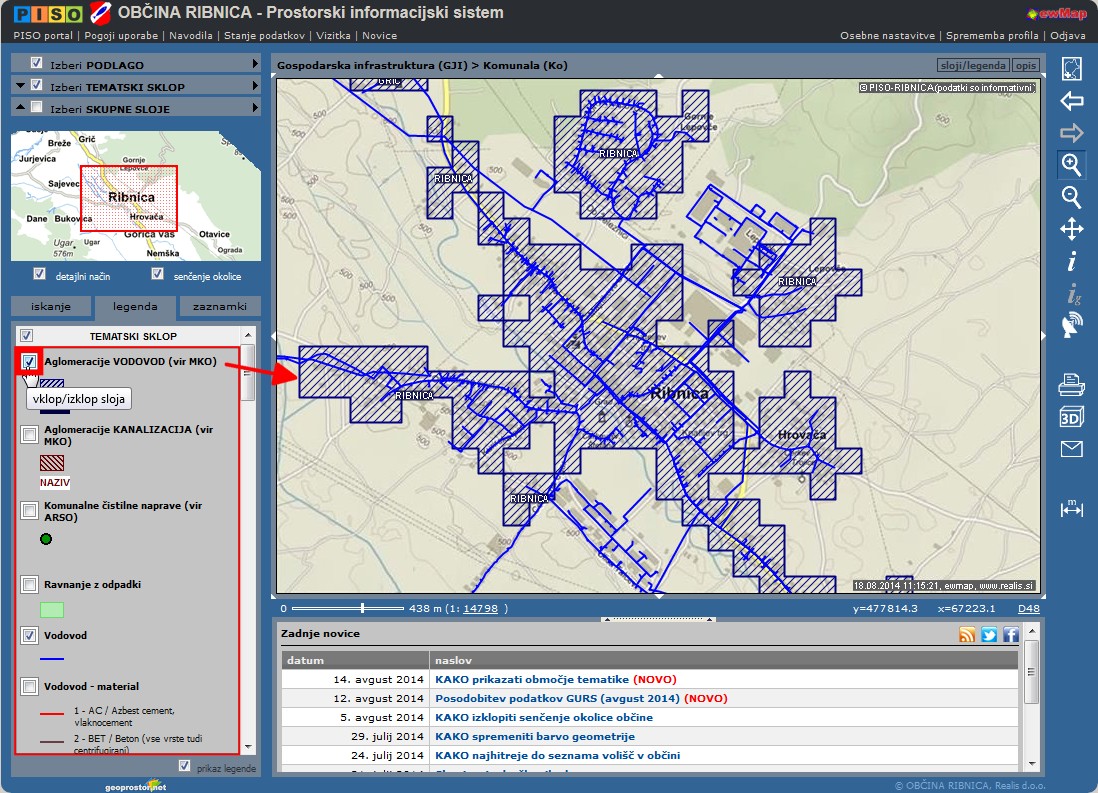1098x793 pixels.
Task: Open the Izberi PODLAGO dropdown arrow
Action: coord(256,64)
